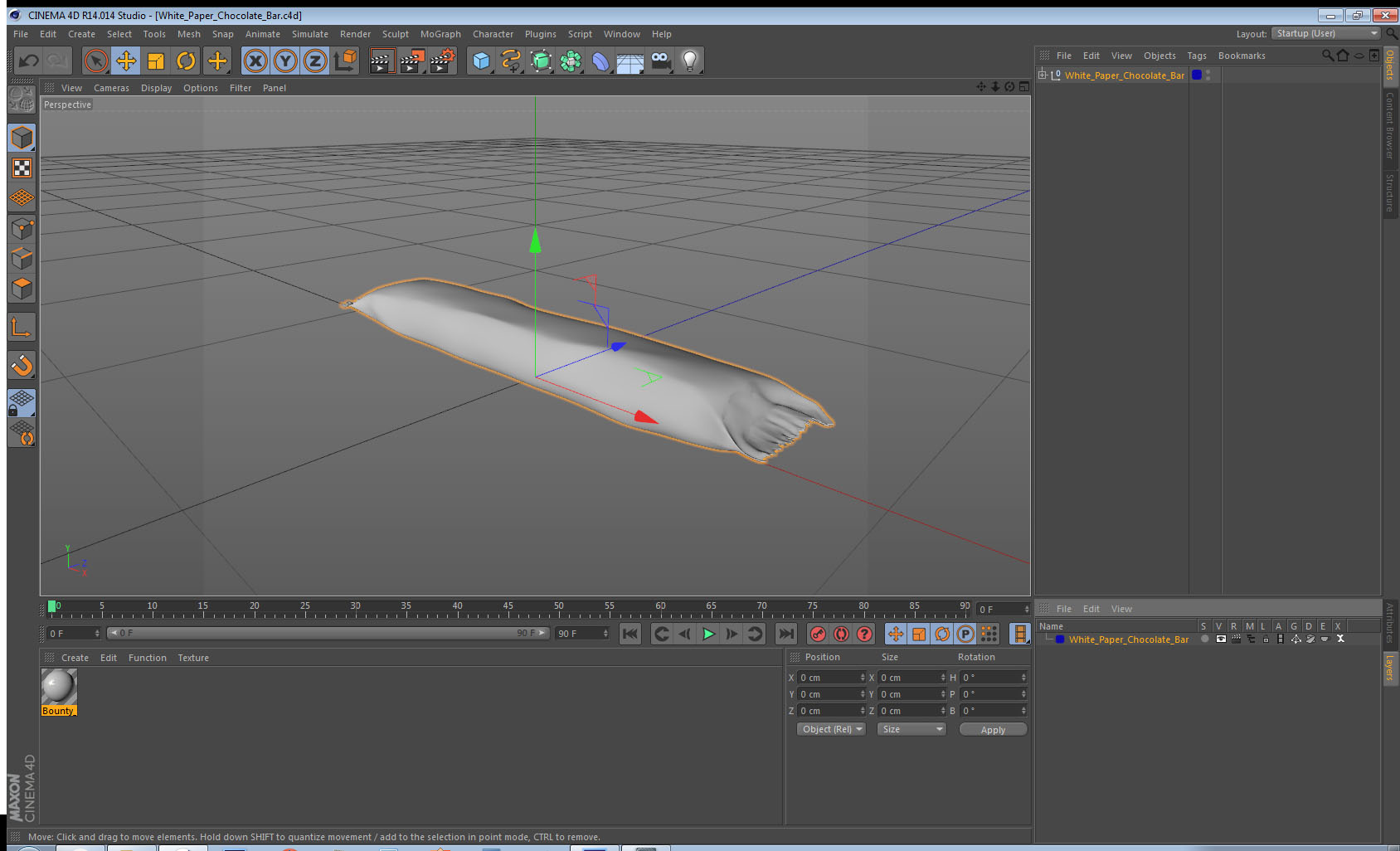Open the spline tools icon

(511, 61)
